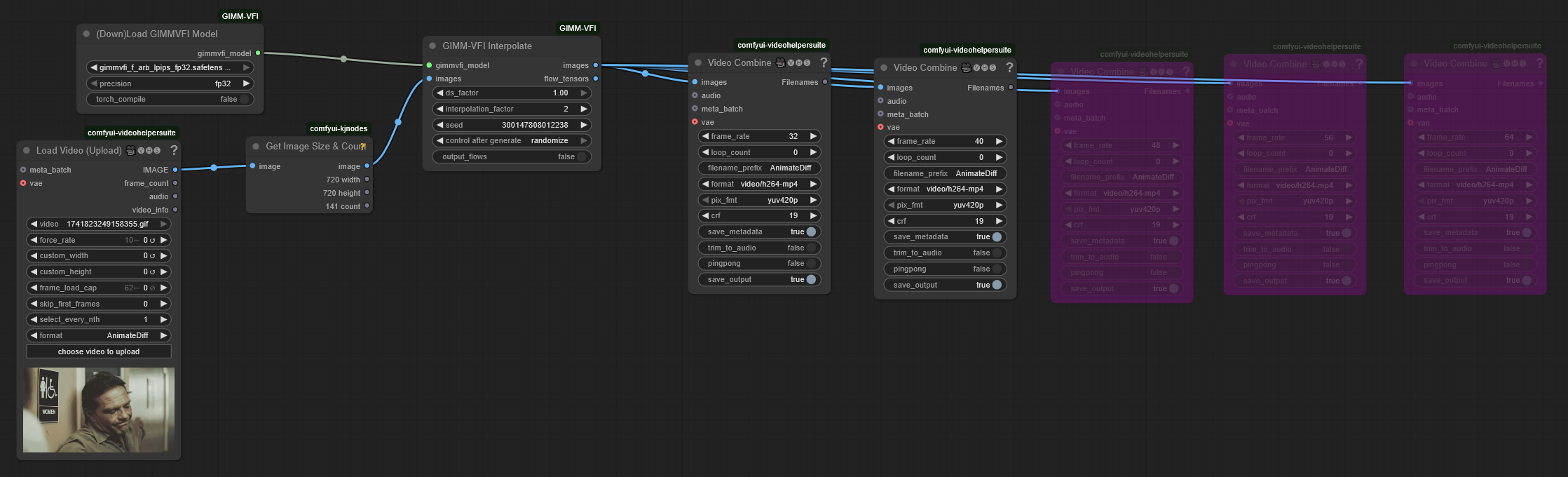Collapse the Get Image Size & Count node via its title dot

[257, 146]
